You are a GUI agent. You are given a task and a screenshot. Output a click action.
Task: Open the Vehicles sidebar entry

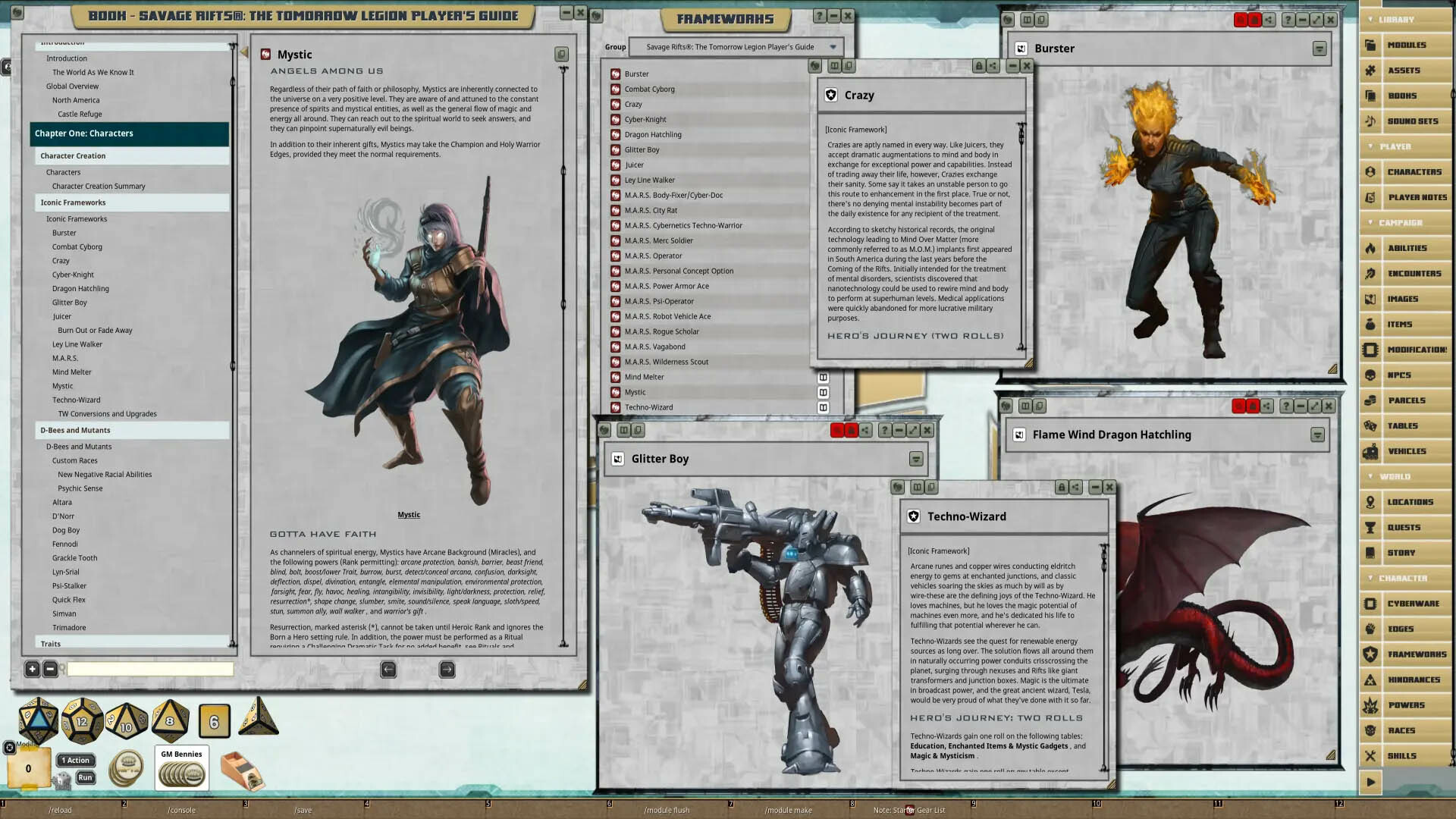[1406, 451]
